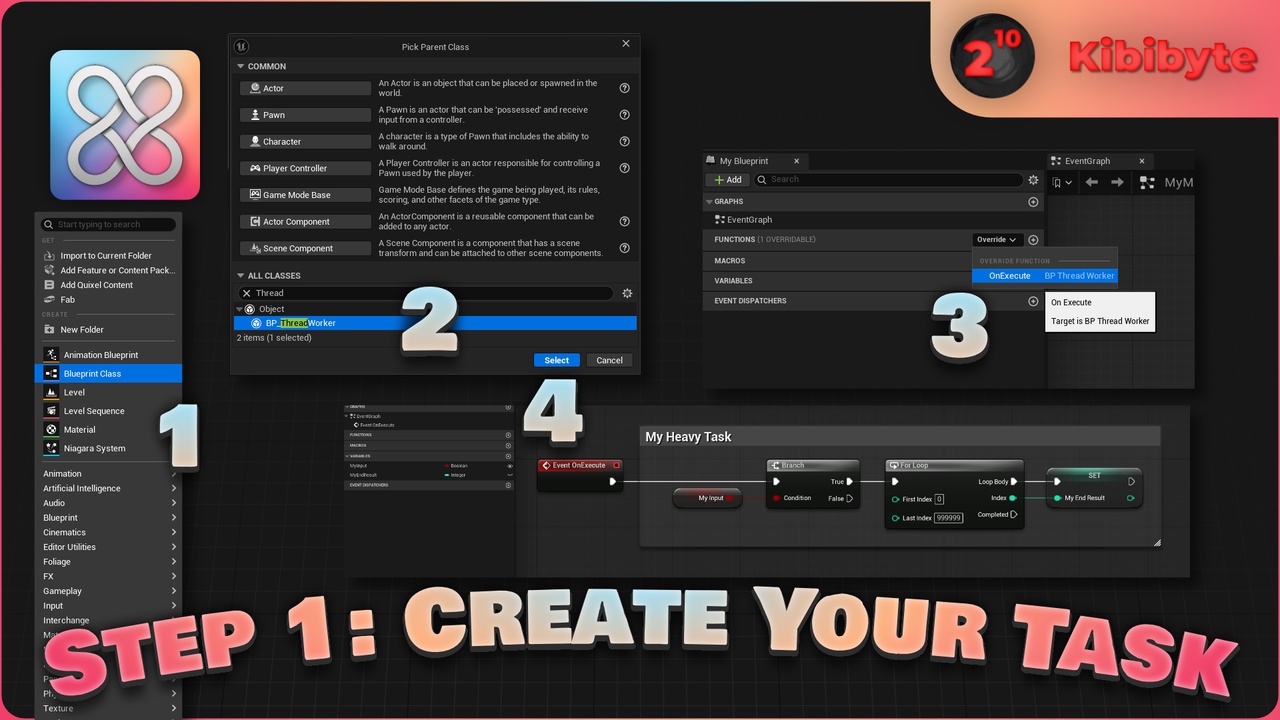This screenshot has width=1280, height=720.
Task: Clear the Thread class search text
Action: [247, 293]
